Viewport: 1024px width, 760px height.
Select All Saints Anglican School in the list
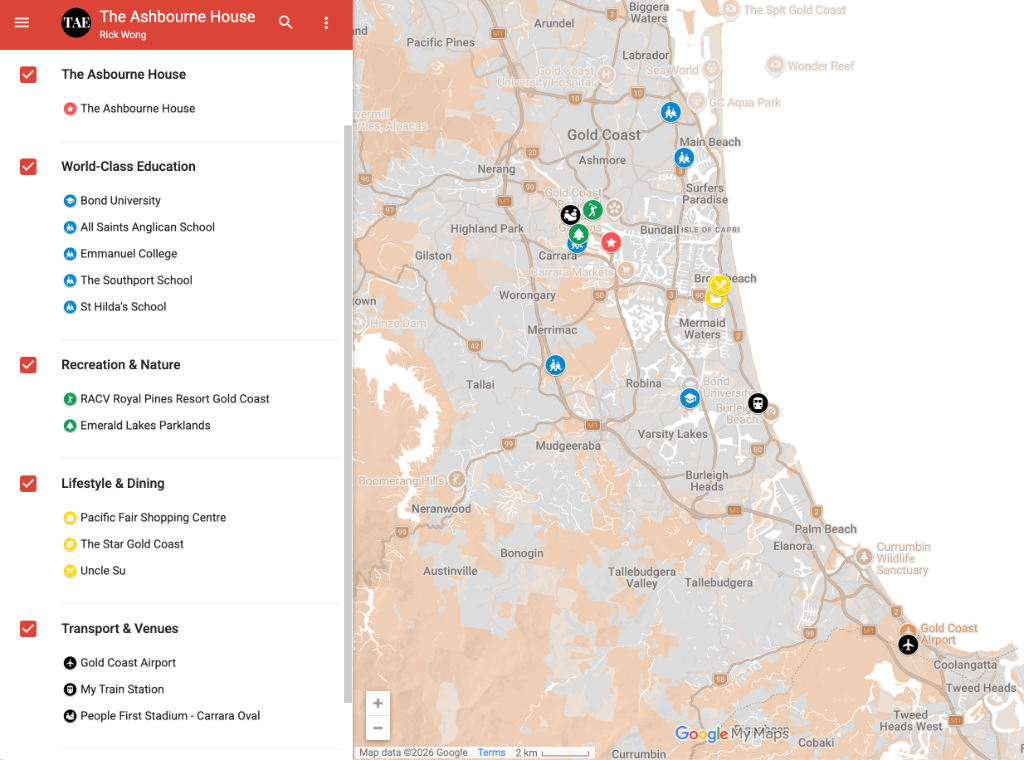point(148,227)
